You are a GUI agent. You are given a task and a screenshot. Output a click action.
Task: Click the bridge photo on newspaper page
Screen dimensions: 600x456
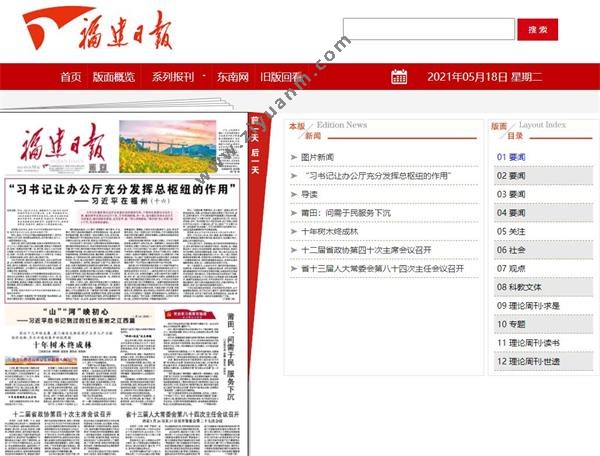(168, 147)
